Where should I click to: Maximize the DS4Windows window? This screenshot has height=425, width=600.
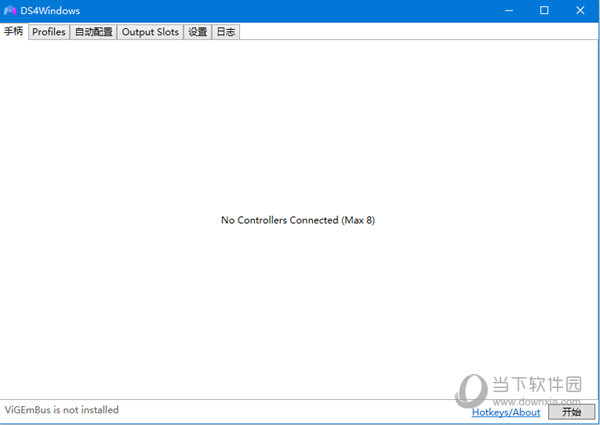(544, 11)
